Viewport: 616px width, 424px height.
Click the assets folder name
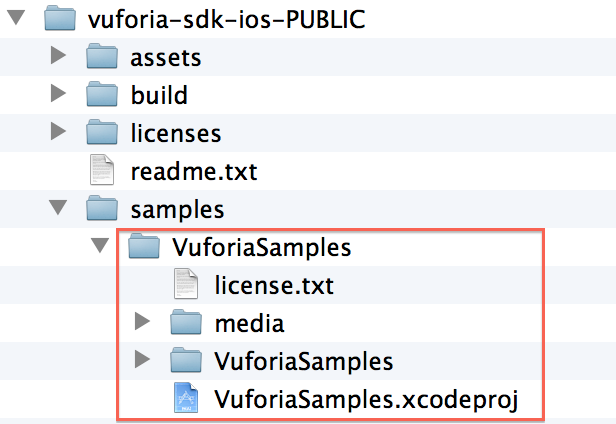pos(166,58)
